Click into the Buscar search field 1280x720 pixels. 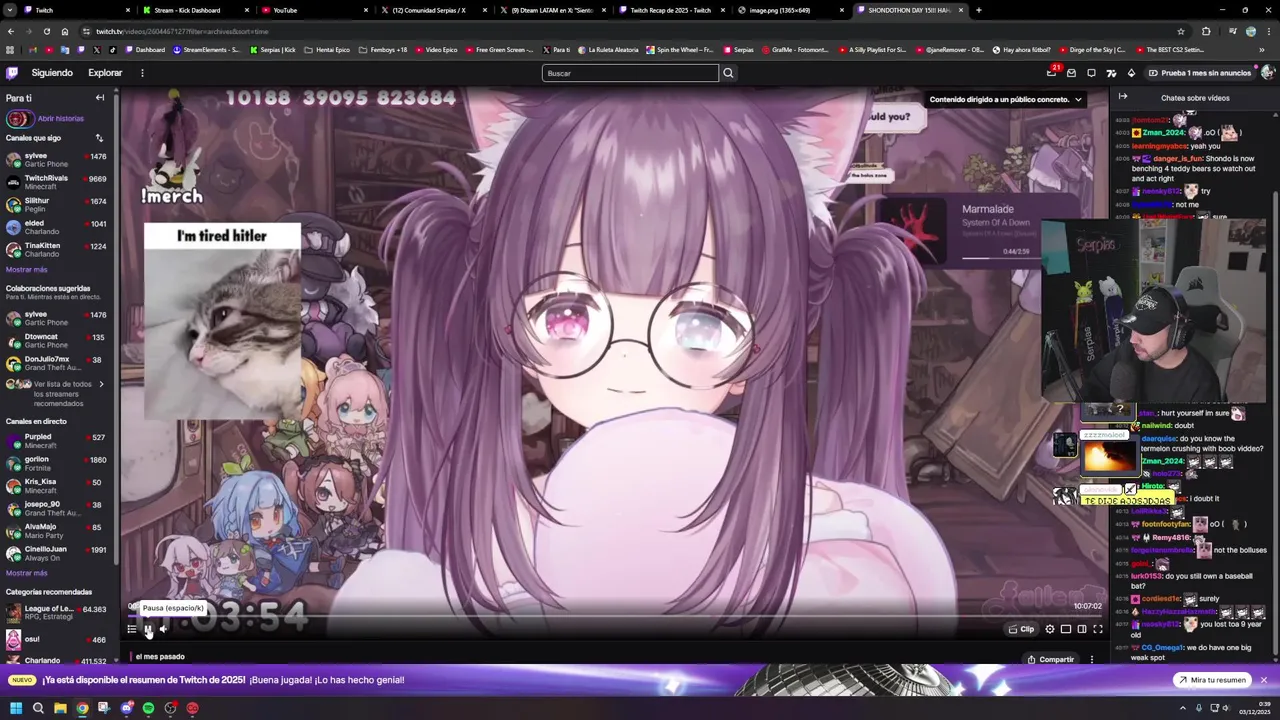tap(630, 73)
